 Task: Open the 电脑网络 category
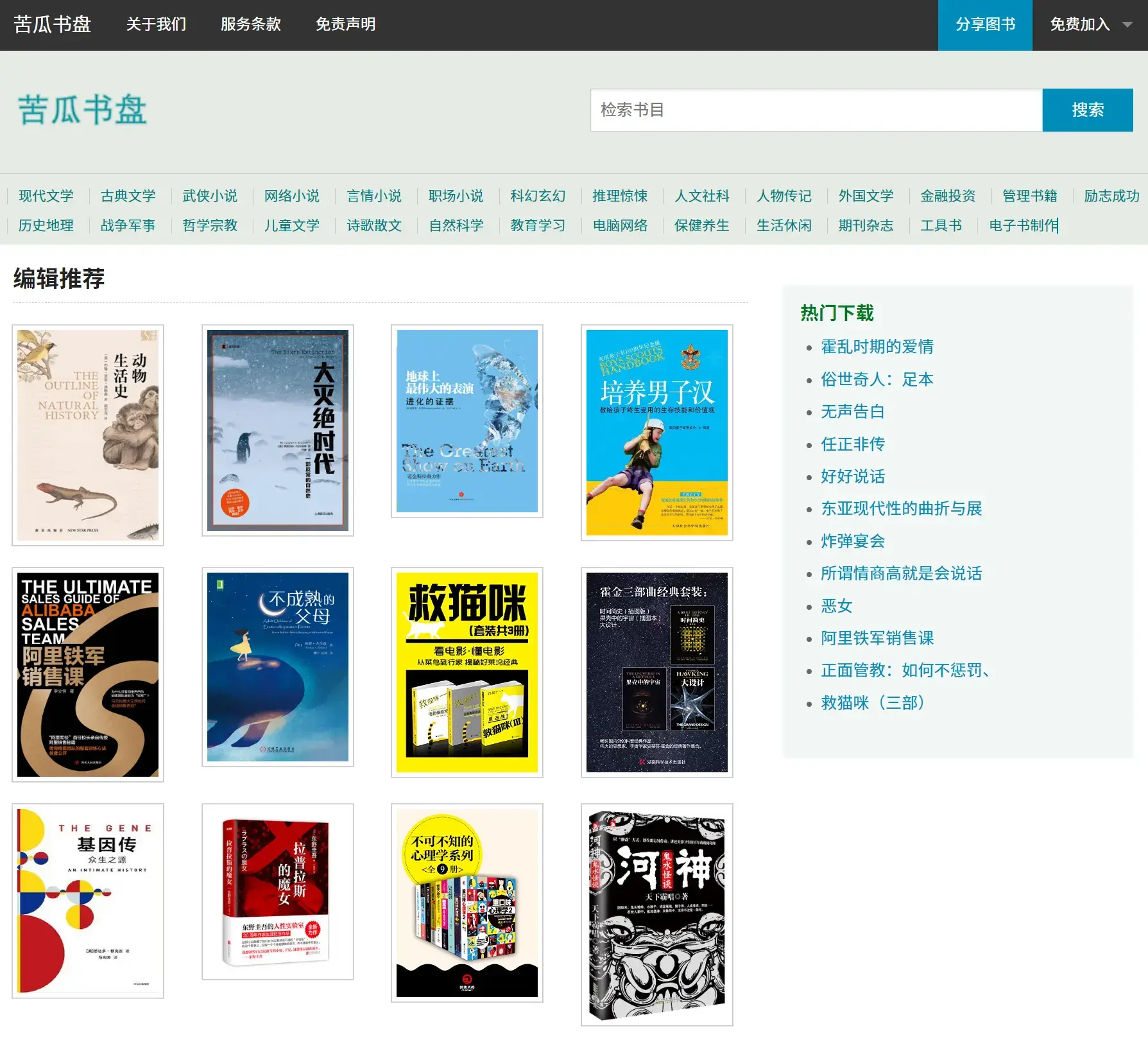(x=619, y=225)
